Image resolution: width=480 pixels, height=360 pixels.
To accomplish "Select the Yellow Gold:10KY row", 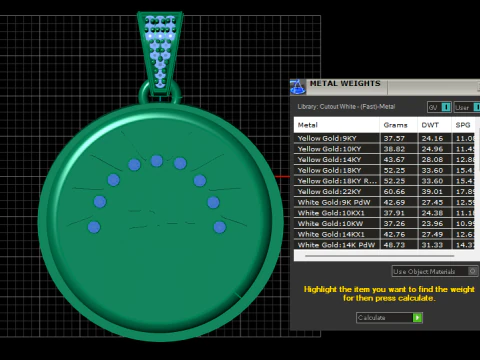I will point(384,149).
